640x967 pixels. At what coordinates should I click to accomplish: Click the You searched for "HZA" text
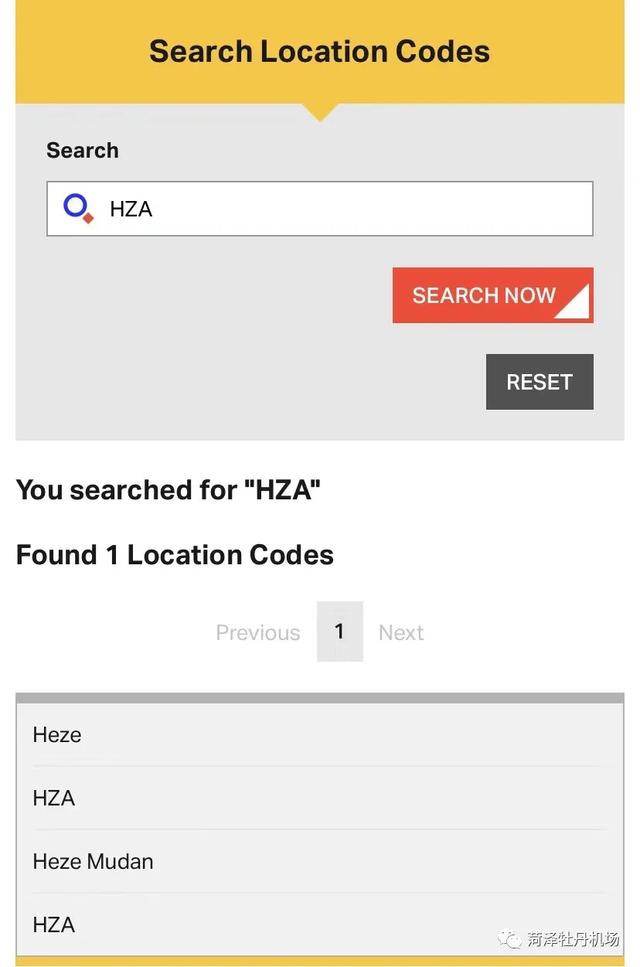168,490
